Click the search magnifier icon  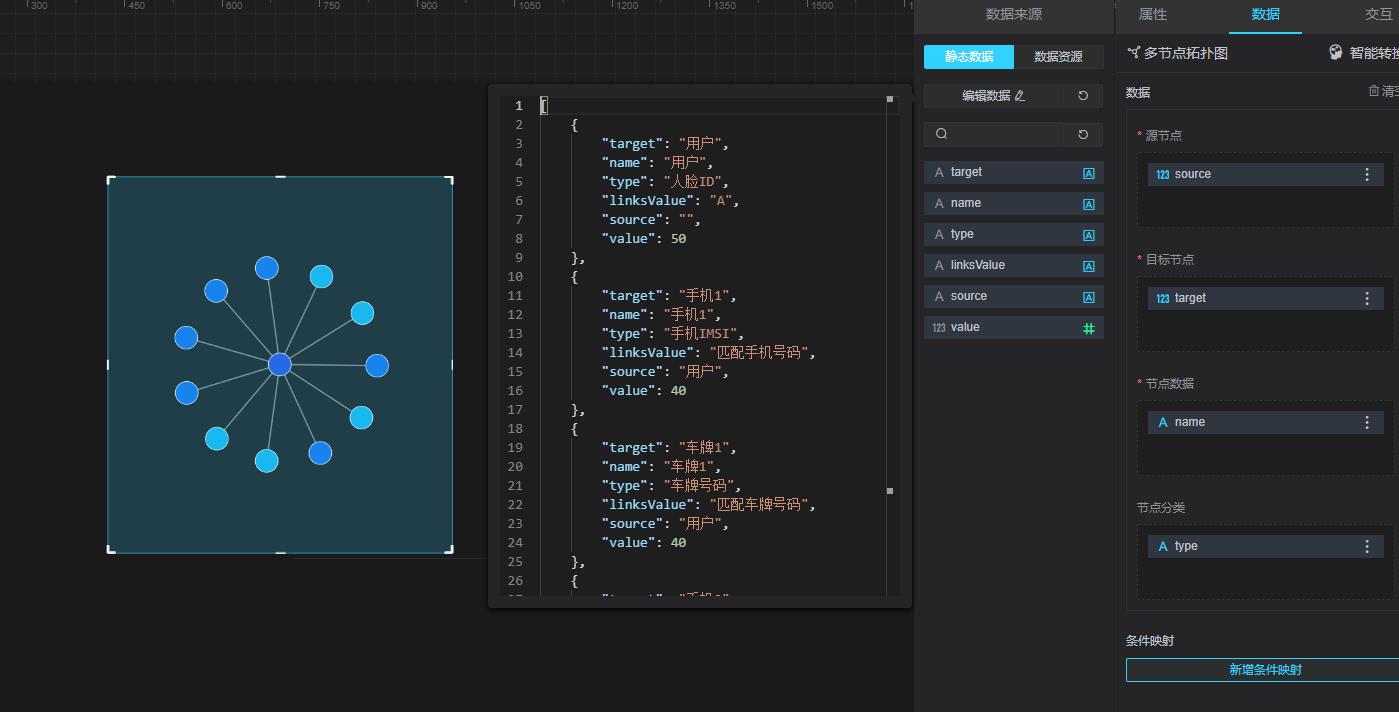pos(941,134)
